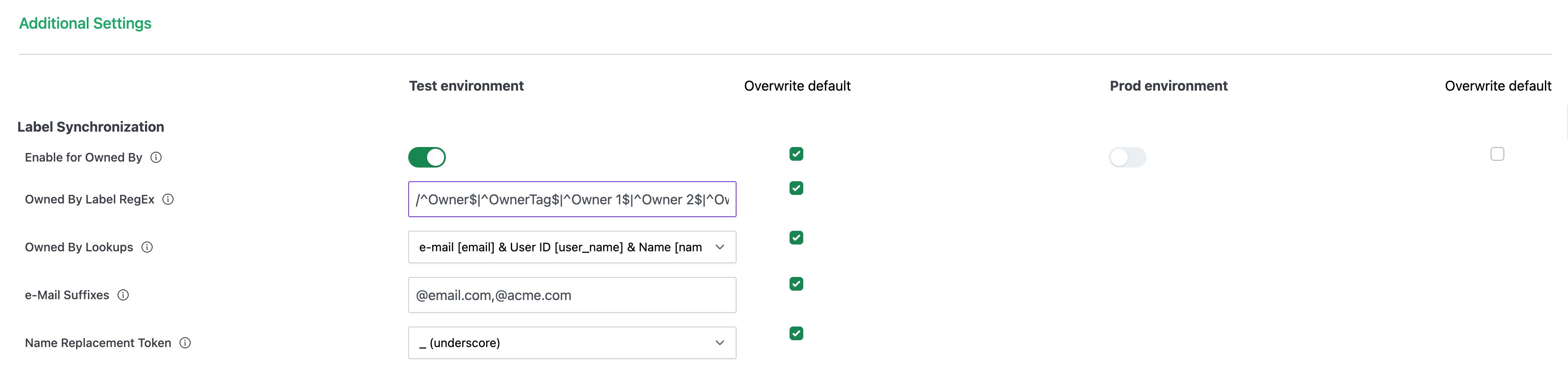Open Name Replacement Token info icon
This screenshot has width=1568, height=365.
coord(186,343)
